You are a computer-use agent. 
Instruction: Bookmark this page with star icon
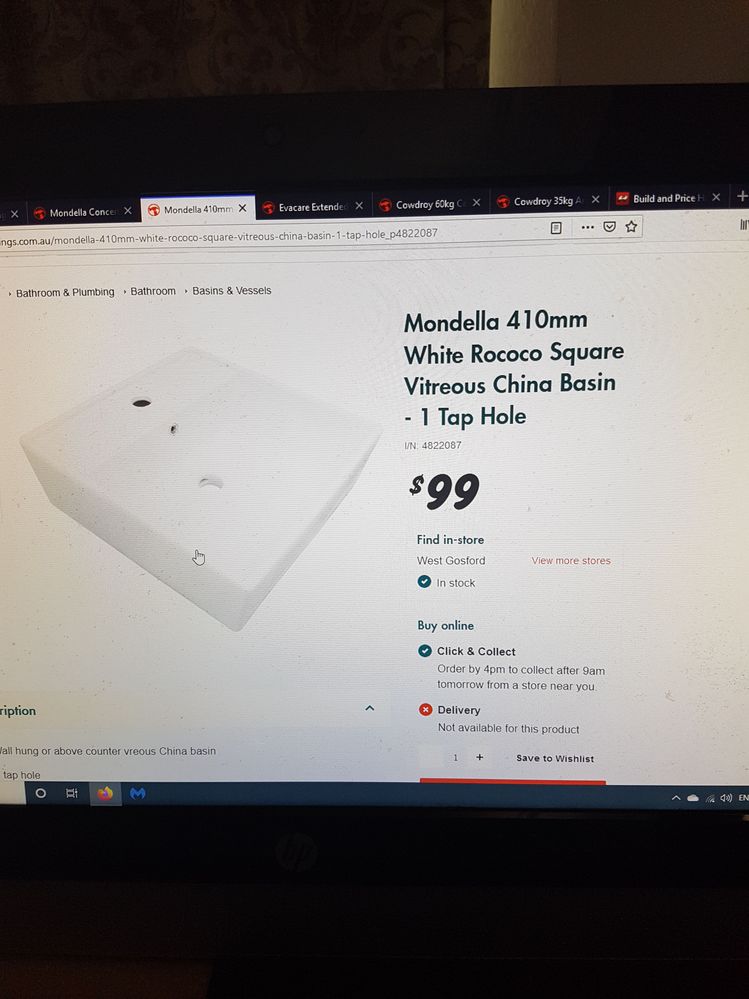click(x=631, y=226)
